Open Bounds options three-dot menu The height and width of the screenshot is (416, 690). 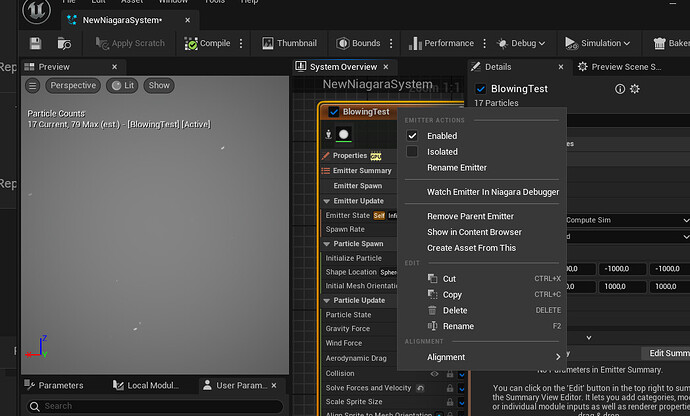click(x=391, y=43)
